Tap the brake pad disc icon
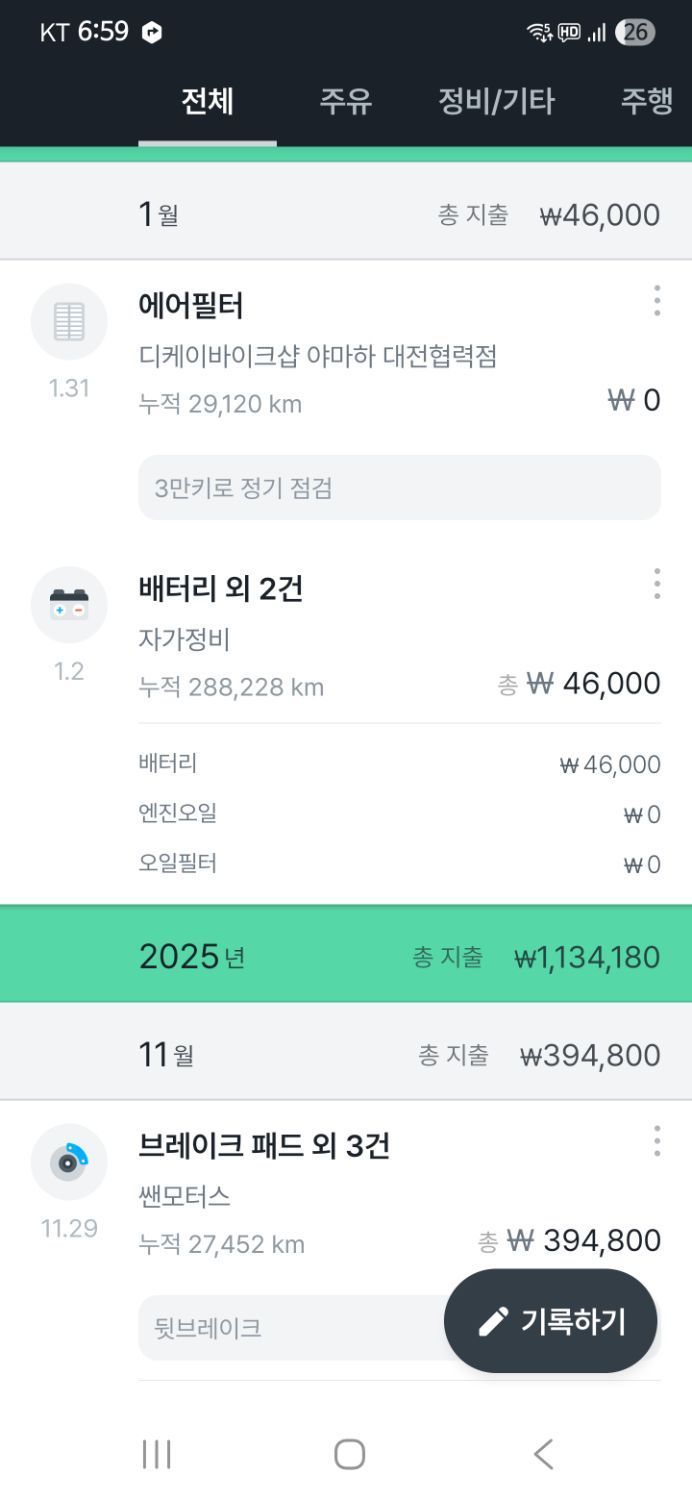 pos(69,1161)
